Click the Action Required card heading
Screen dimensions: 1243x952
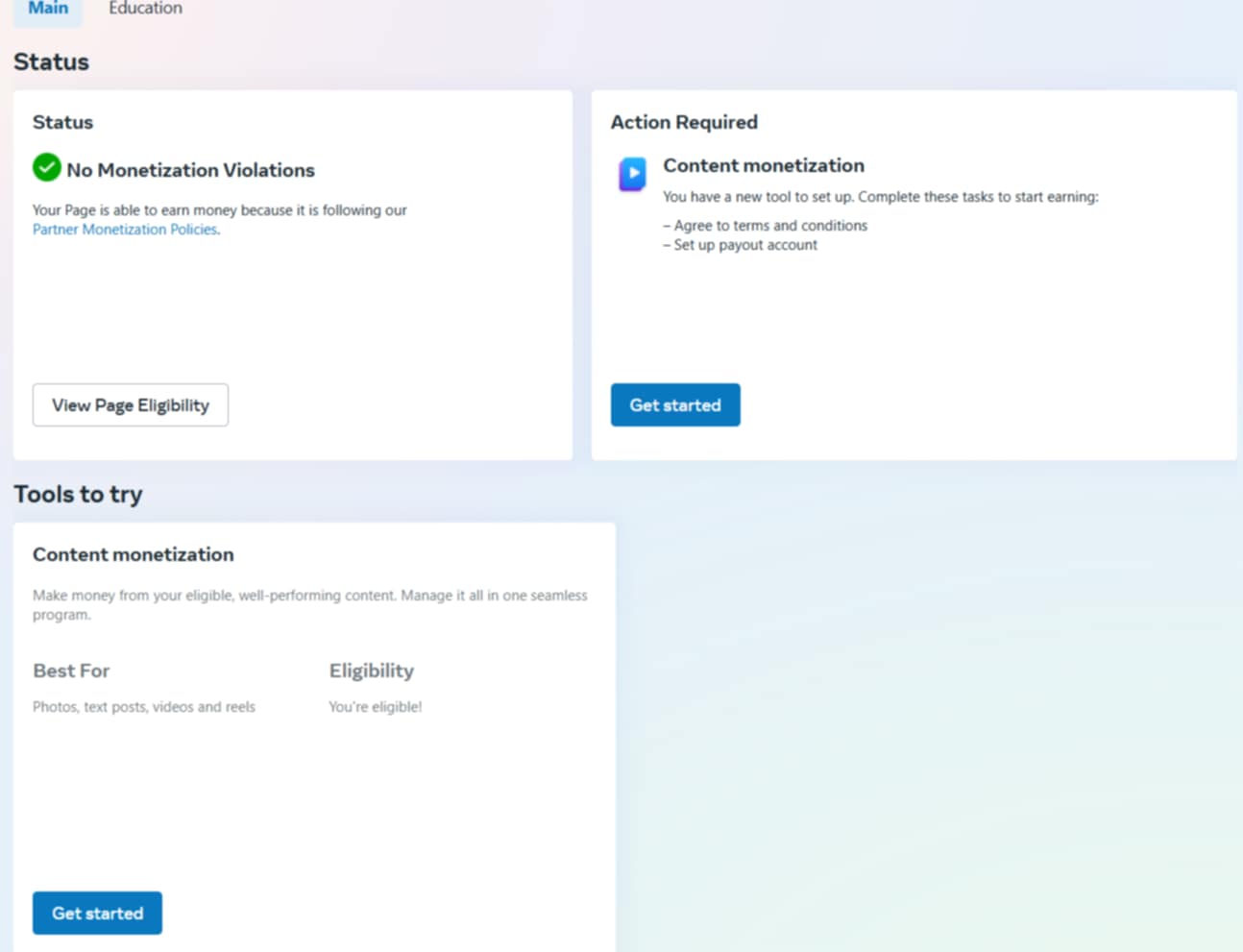pos(683,122)
